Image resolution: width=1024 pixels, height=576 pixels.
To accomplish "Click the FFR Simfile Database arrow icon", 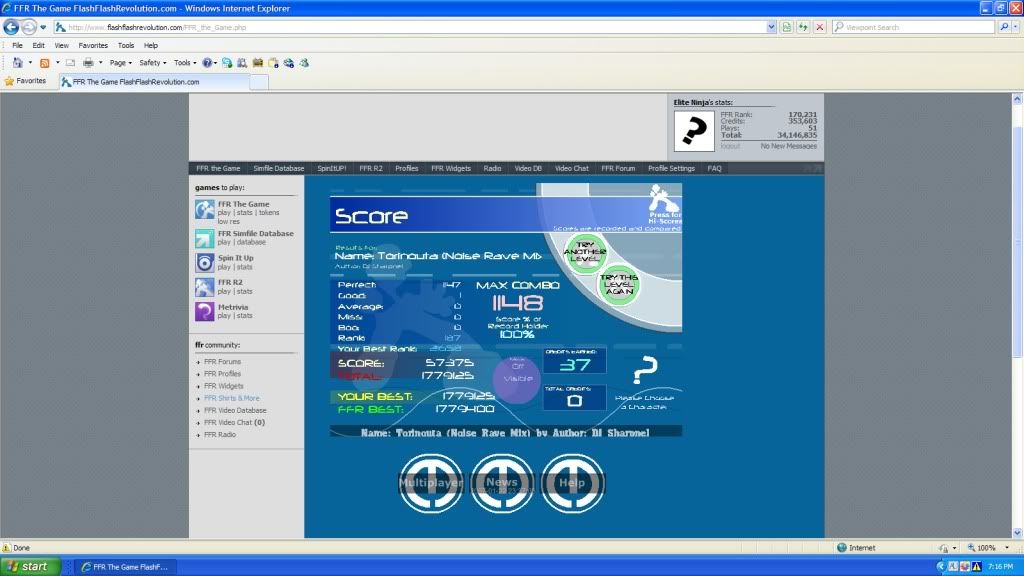I will point(204,238).
